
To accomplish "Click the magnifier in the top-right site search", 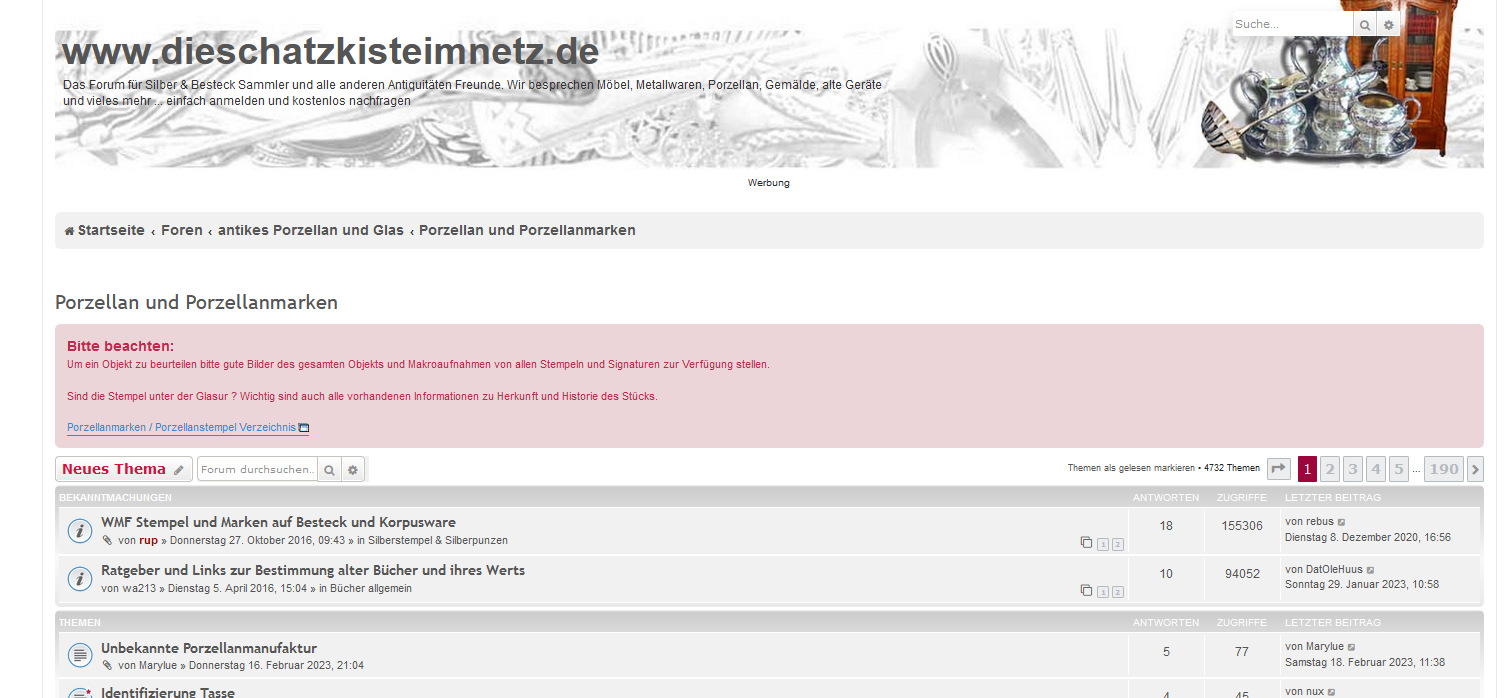I will click(1365, 23).
